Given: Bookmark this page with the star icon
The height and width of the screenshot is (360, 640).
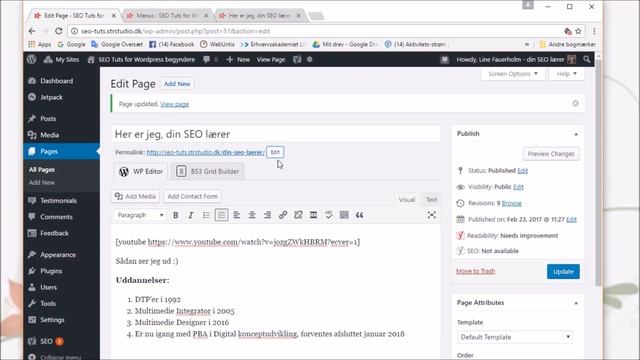Looking at the screenshot, I should (x=578, y=31).
